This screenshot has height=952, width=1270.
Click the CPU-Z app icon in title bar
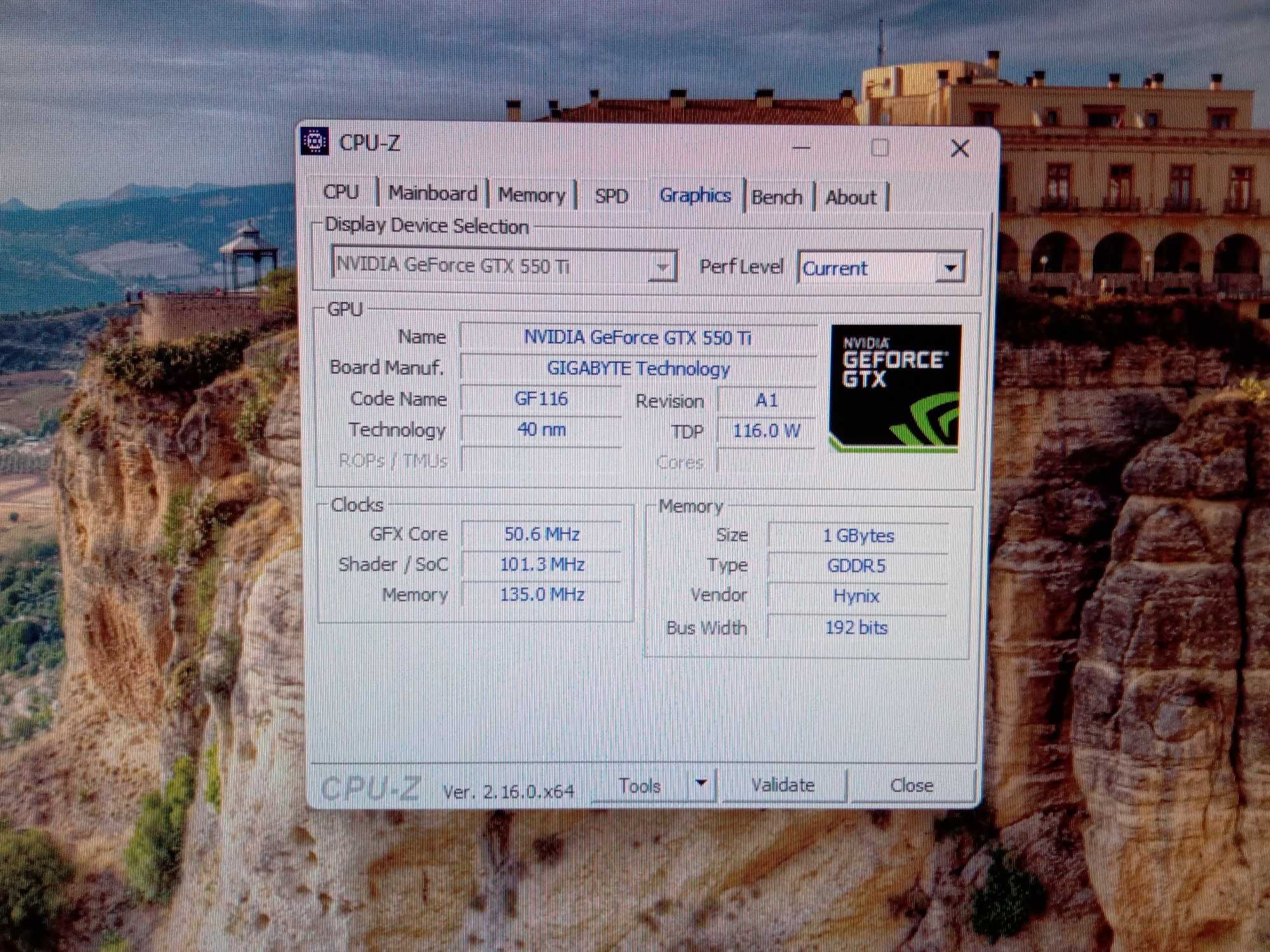(x=314, y=142)
